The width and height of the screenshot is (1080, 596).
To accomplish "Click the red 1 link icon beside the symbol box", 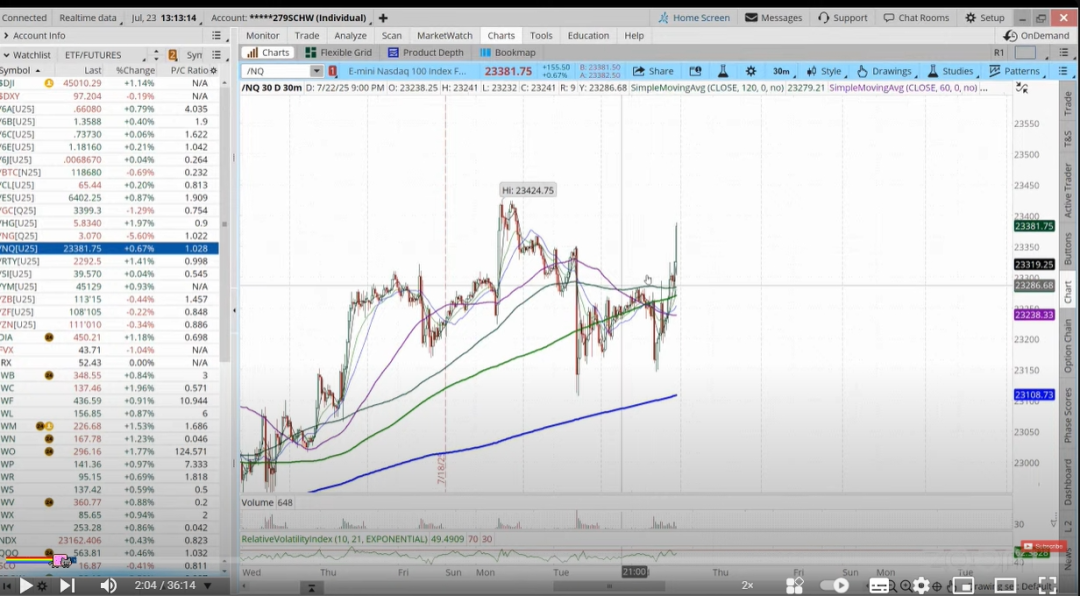I will (333, 71).
